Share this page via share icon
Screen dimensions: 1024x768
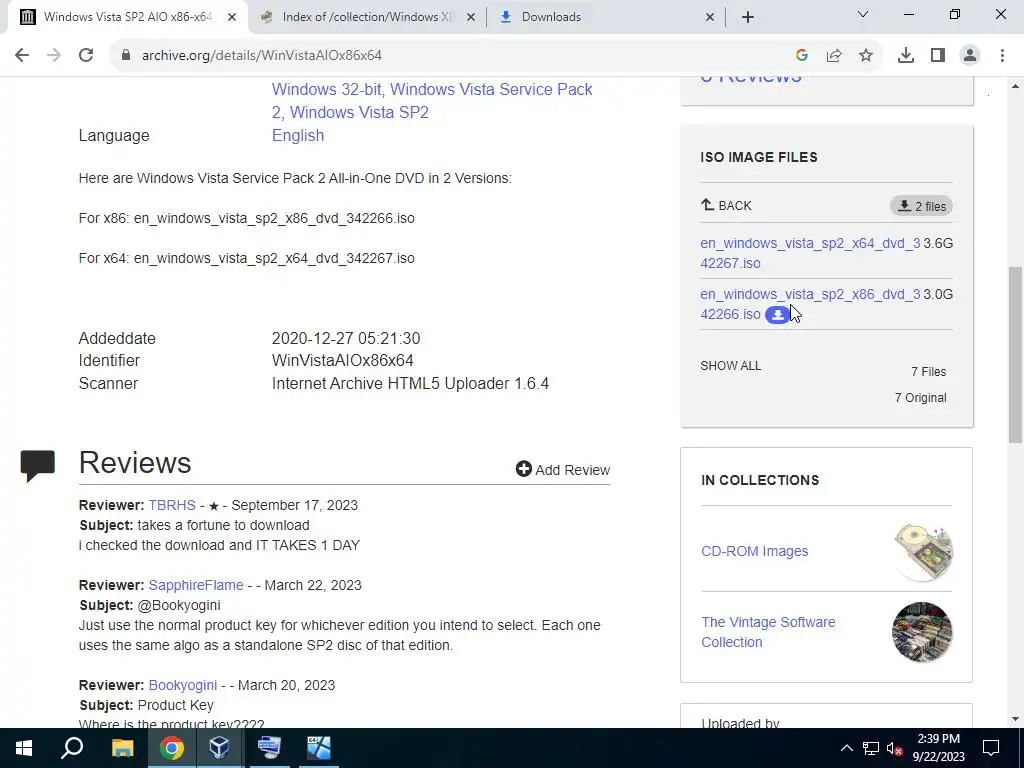coord(834,56)
